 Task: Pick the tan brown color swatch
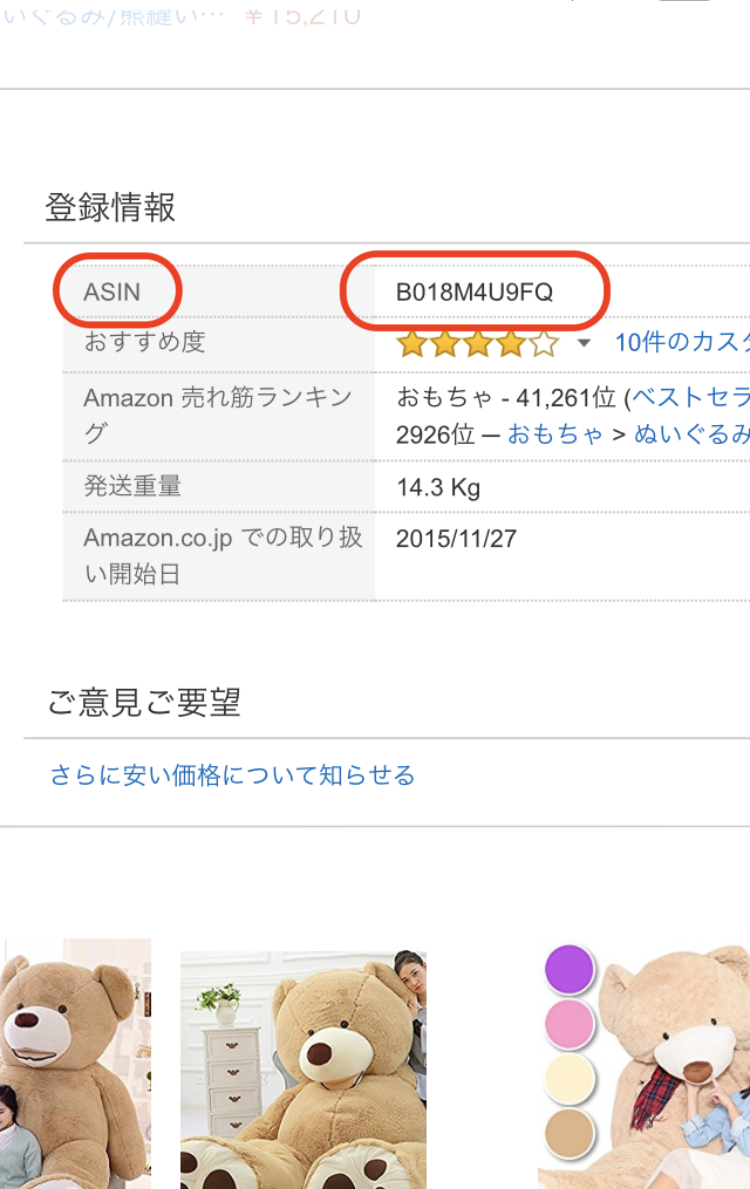click(x=570, y=1134)
